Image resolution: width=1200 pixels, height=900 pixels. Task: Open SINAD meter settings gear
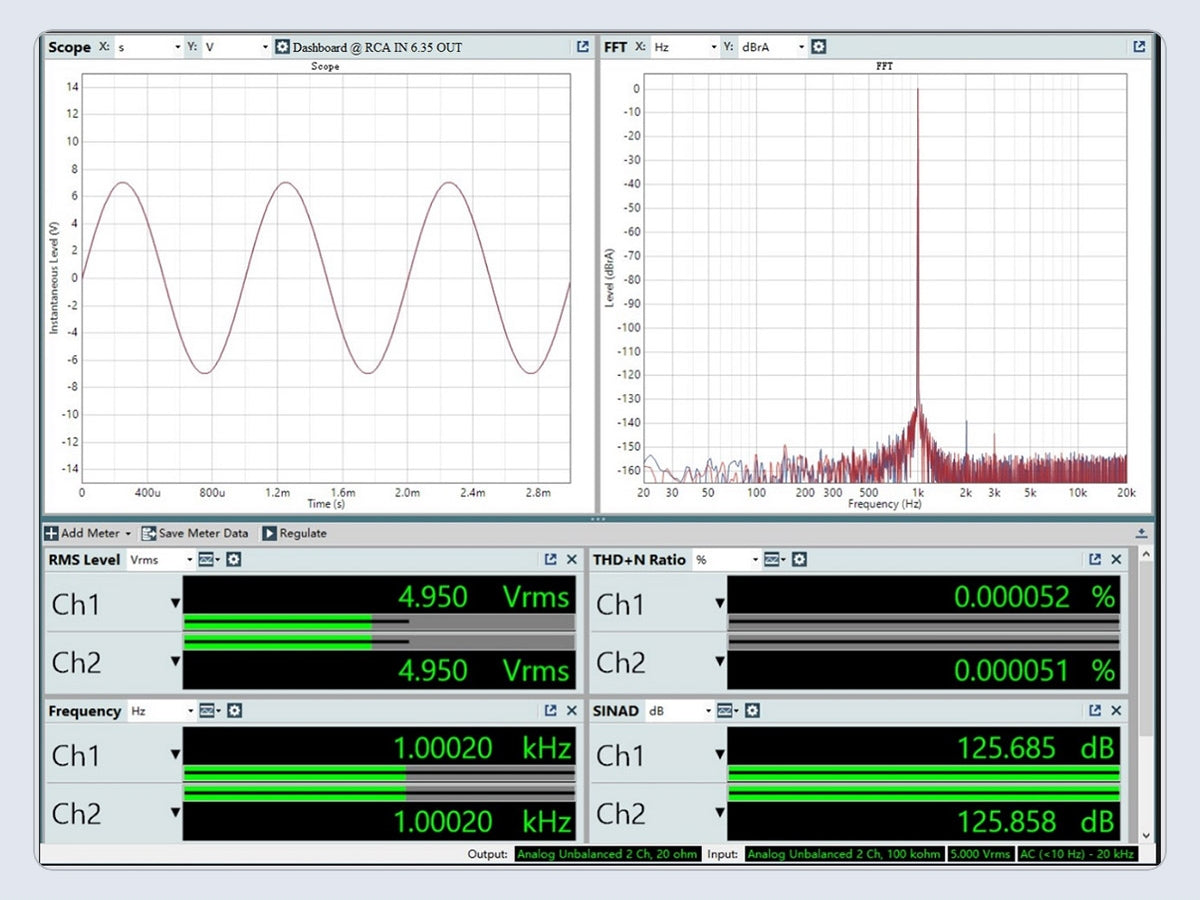click(x=753, y=711)
